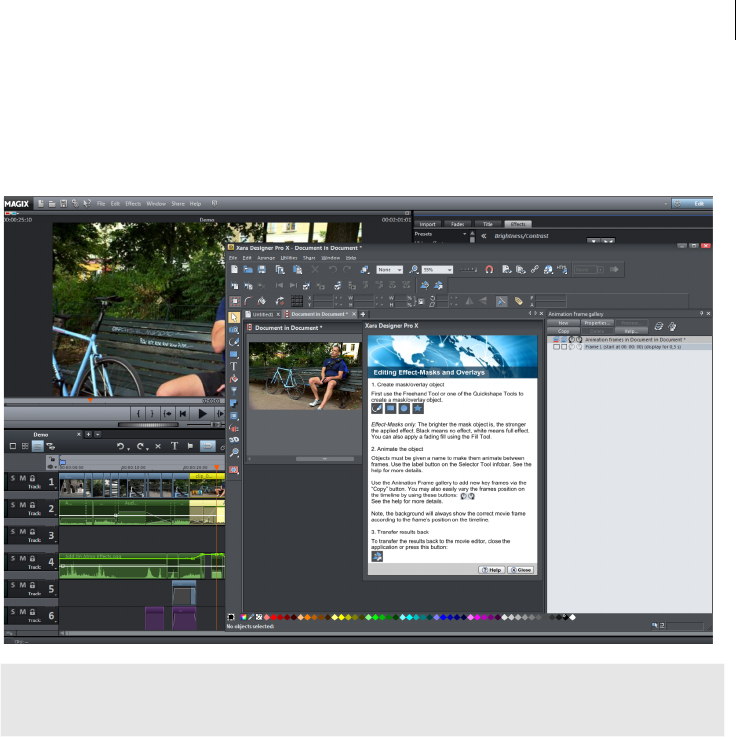Click the title T icon in MAGIX timeline toolbar
This screenshot has width=736, height=737.
coord(174,446)
